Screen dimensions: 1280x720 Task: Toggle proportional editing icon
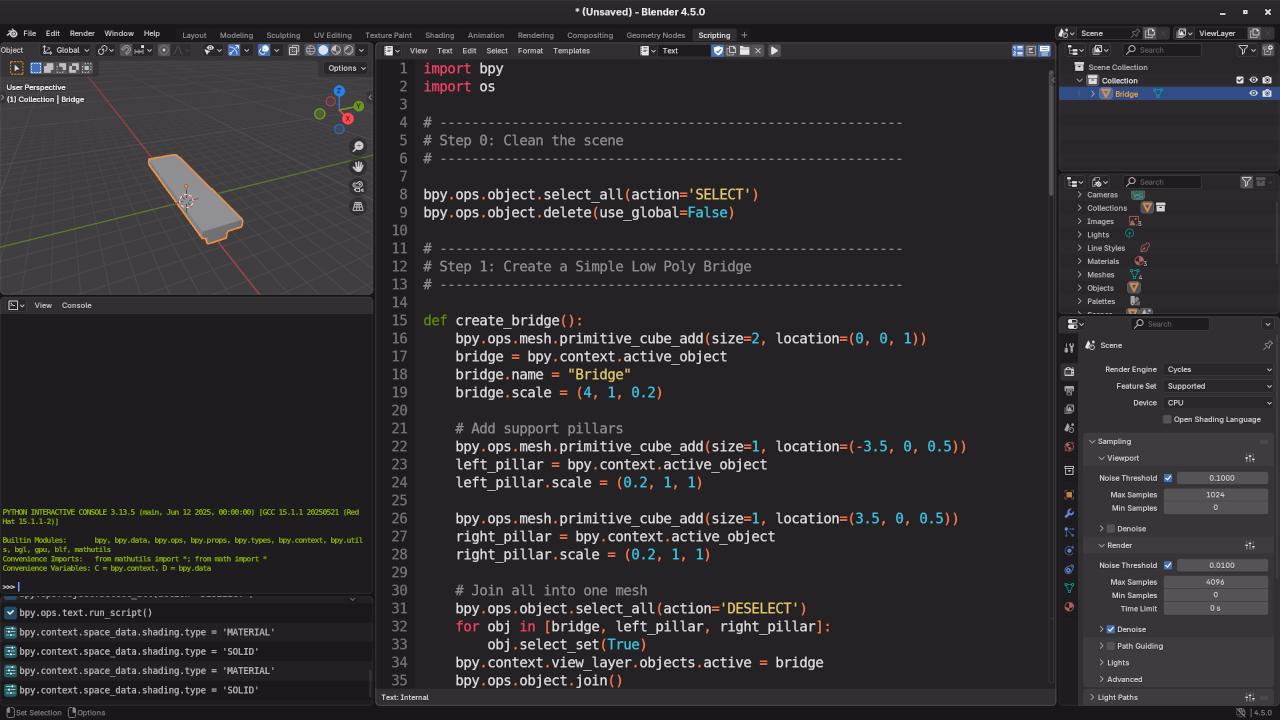165,50
